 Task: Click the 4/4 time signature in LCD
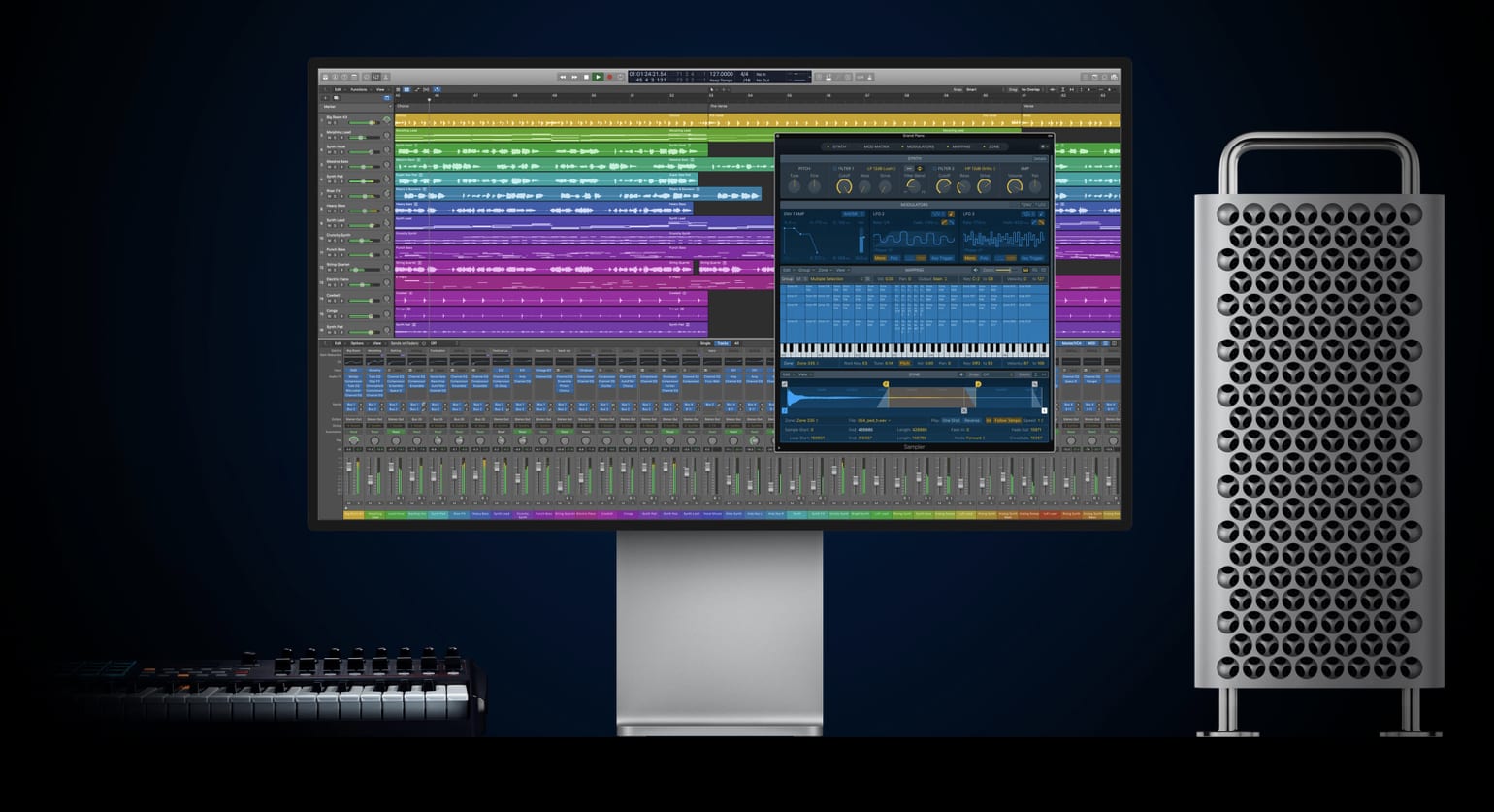click(744, 74)
